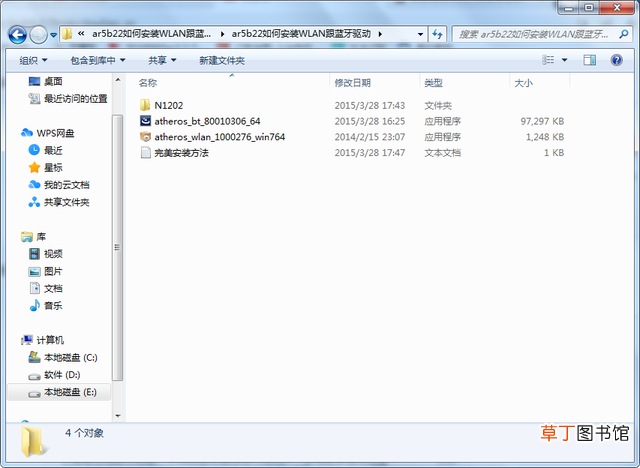Click the 97,297 KB size cell

pos(542,121)
